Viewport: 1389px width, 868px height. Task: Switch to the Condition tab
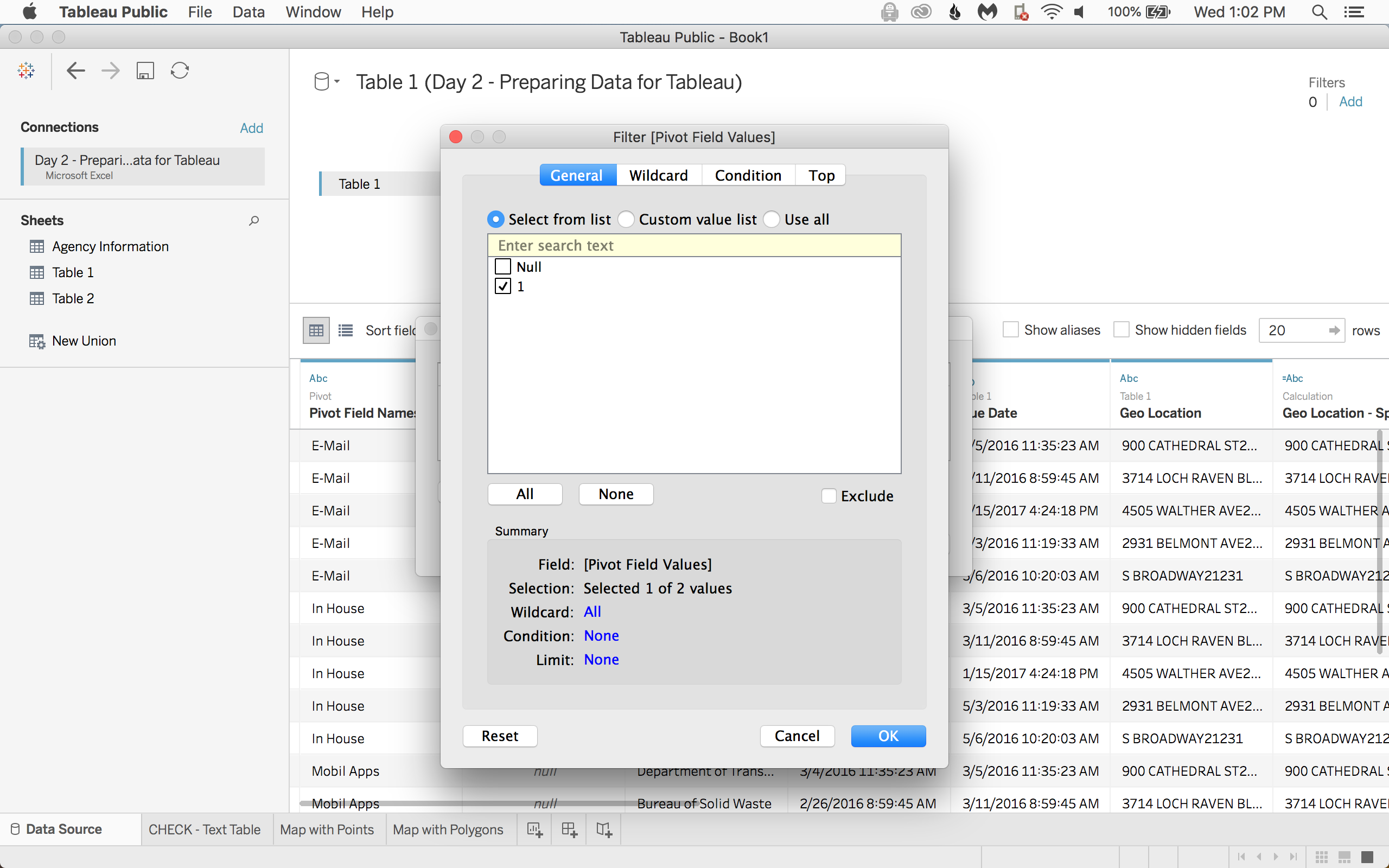tap(748, 175)
